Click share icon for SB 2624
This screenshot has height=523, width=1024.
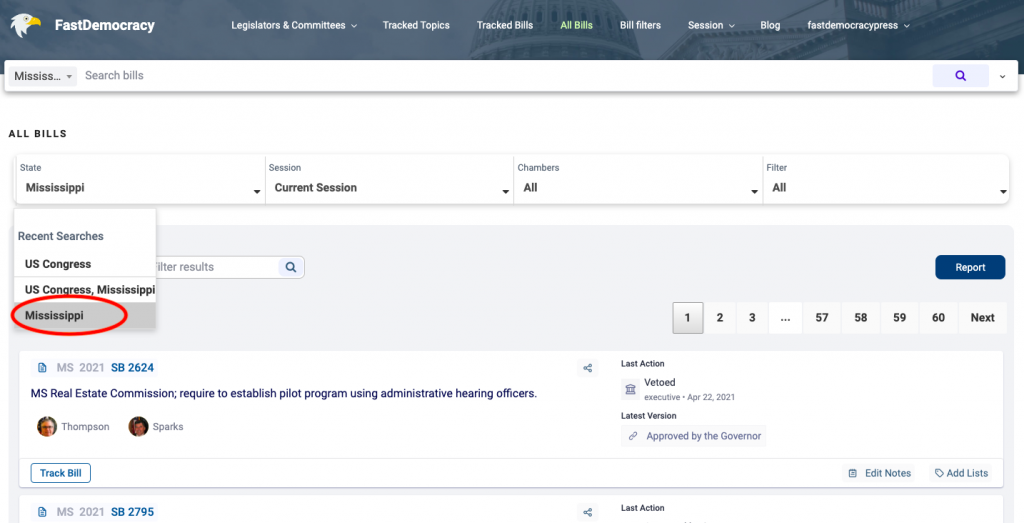[x=588, y=368]
